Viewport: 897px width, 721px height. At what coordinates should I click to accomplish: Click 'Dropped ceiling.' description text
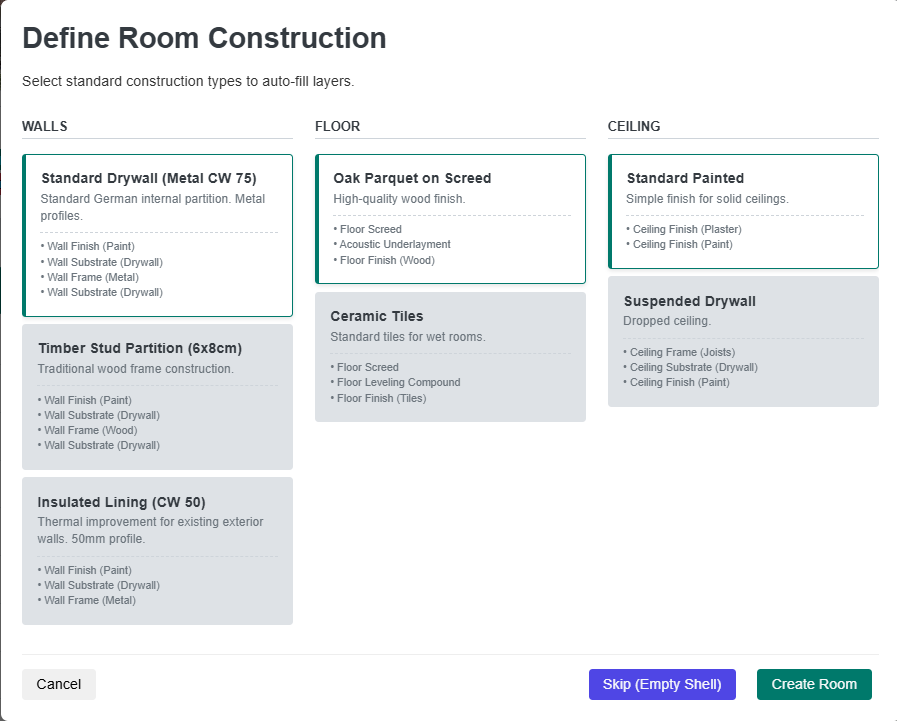pos(667,321)
